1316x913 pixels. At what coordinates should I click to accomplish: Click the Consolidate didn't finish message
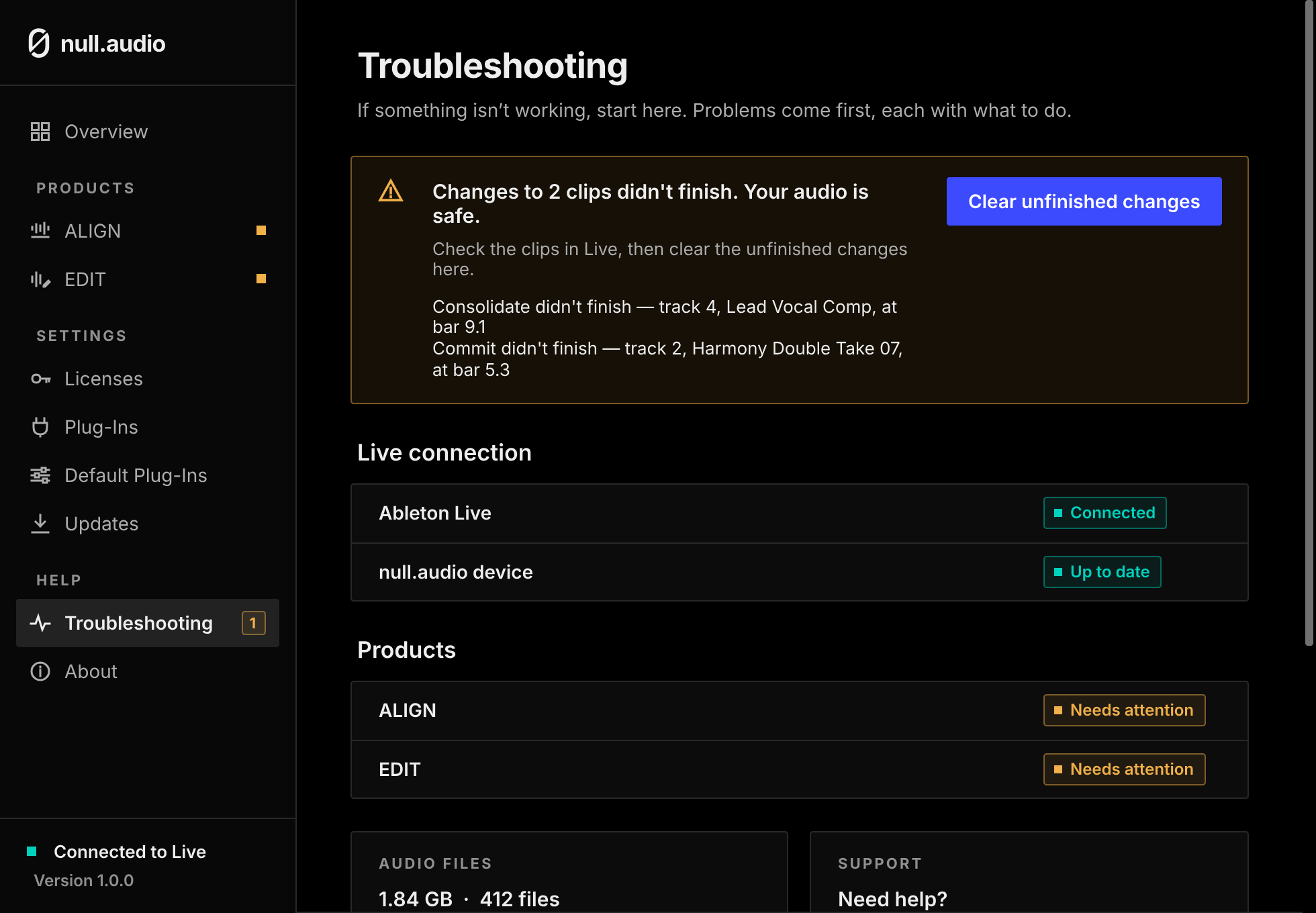pos(665,317)
